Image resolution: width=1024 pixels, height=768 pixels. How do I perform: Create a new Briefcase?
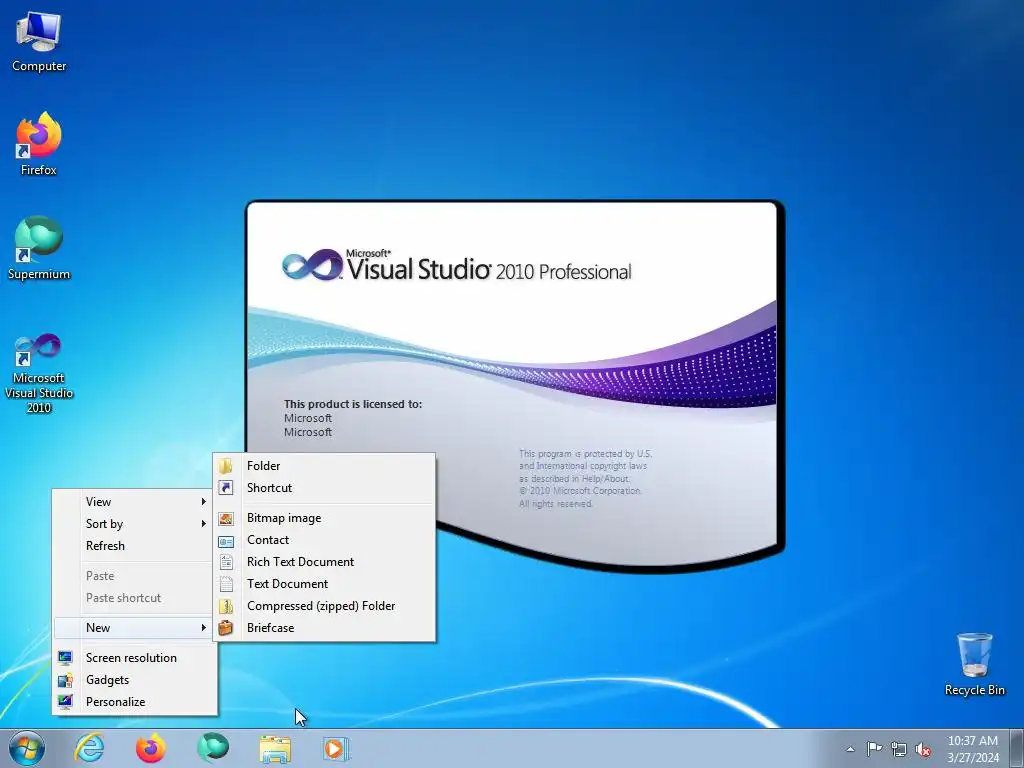click(x=324, y=628)
